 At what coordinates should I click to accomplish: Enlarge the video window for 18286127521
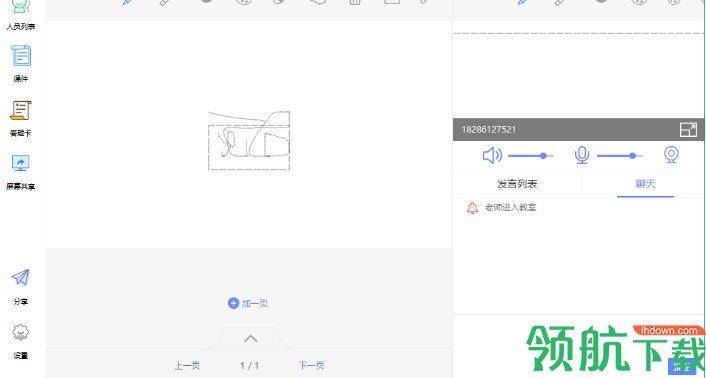tap(688, 130)
